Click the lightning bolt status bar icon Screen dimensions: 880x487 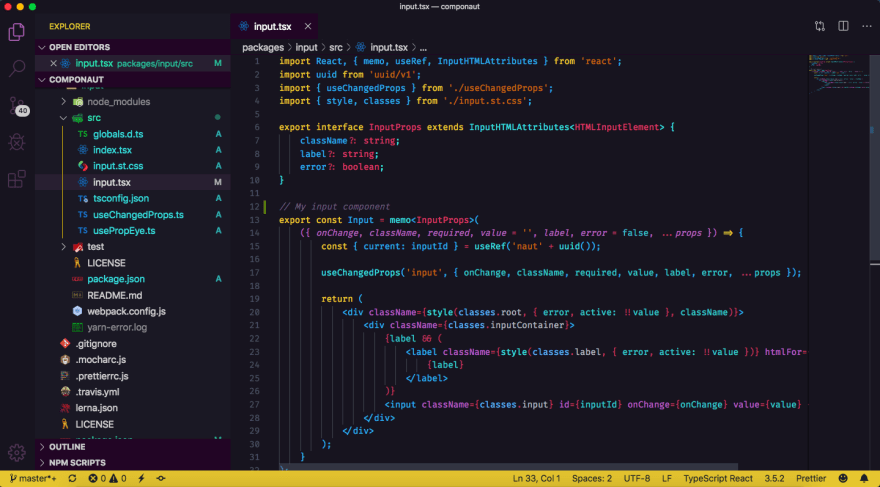pyautogui.click(x=141, y=479)
